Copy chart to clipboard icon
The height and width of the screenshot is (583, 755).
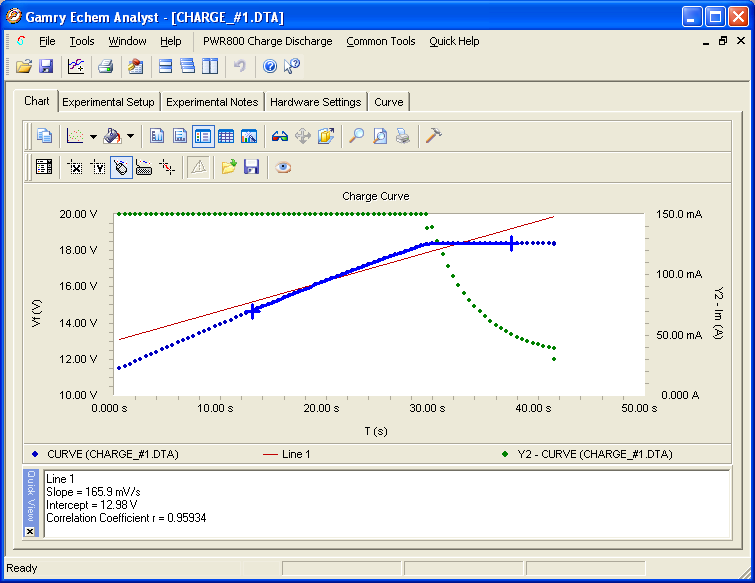[x=44, y=136]
